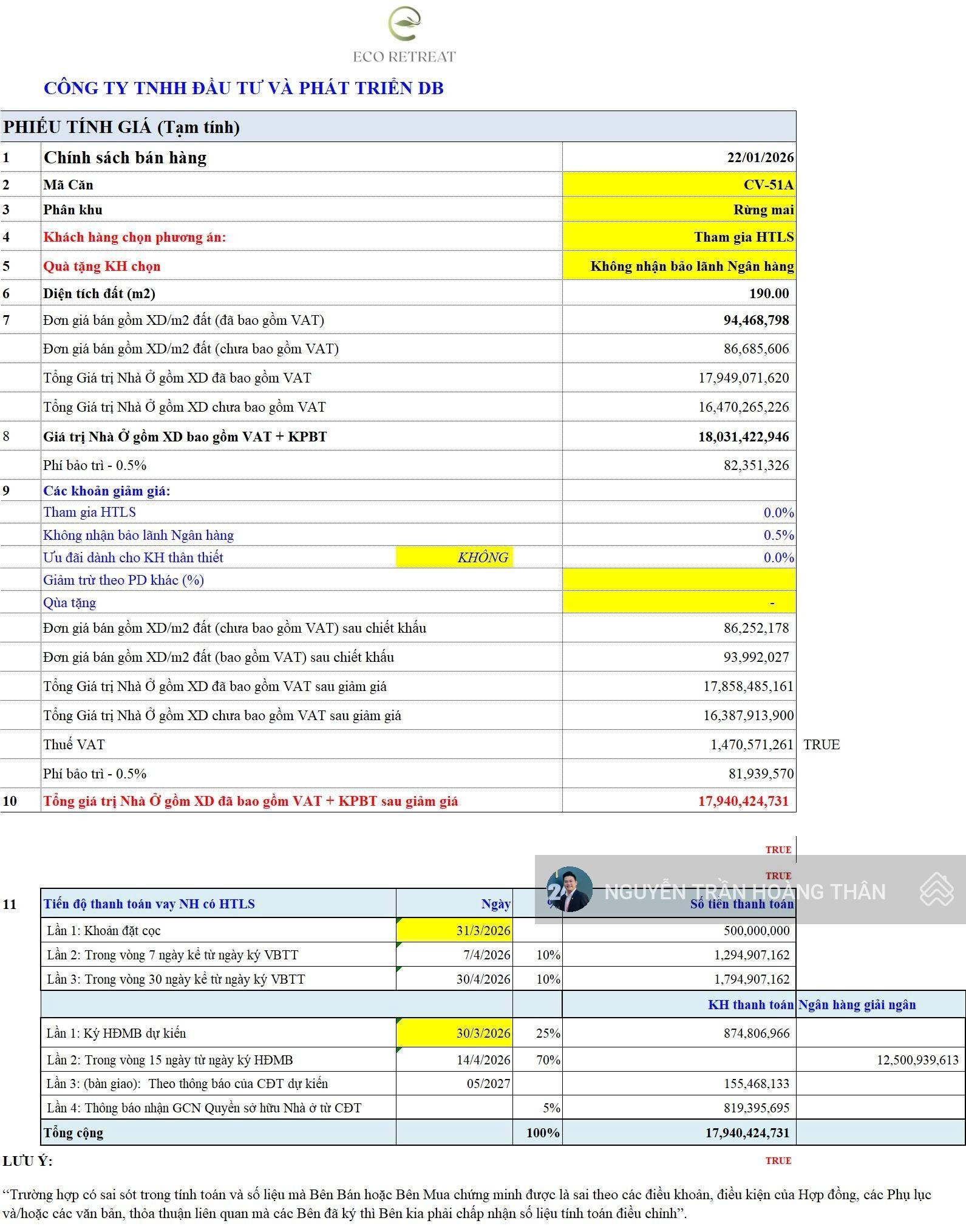Select the red Khách hàng chọn phương án label
The height and width of the screenshot is (1232, 966).
[x=134, y=237]
